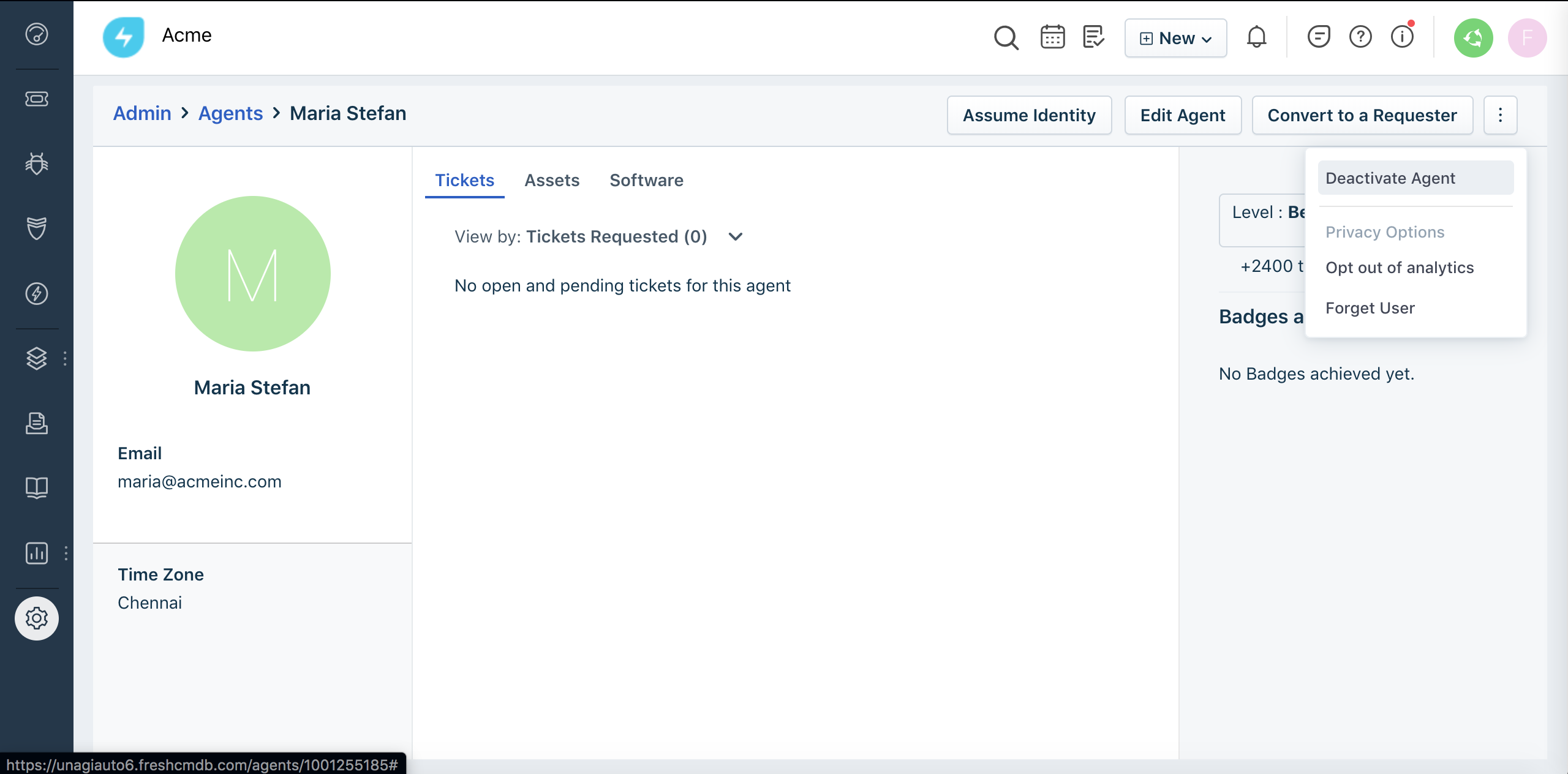Switch to the Software tab

tap(646, 180)
